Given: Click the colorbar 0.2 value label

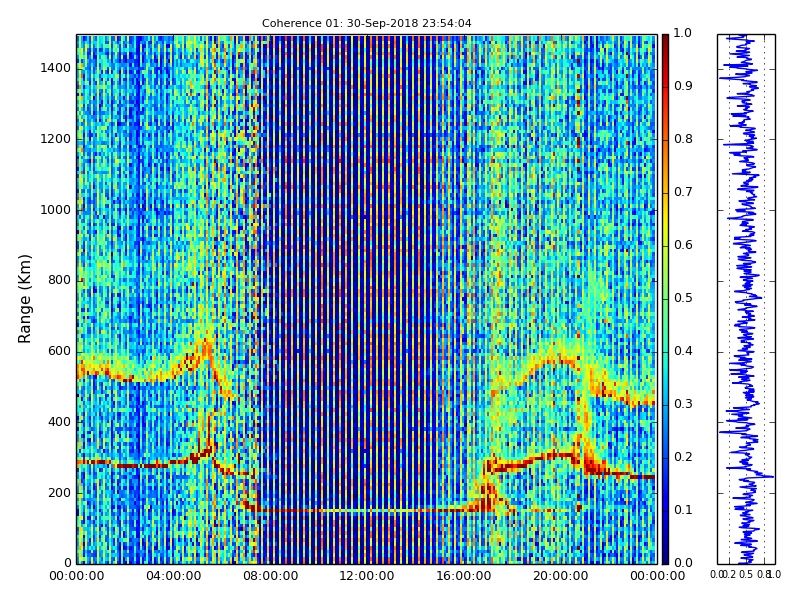Looking at the screenshot, I should 683,457.
